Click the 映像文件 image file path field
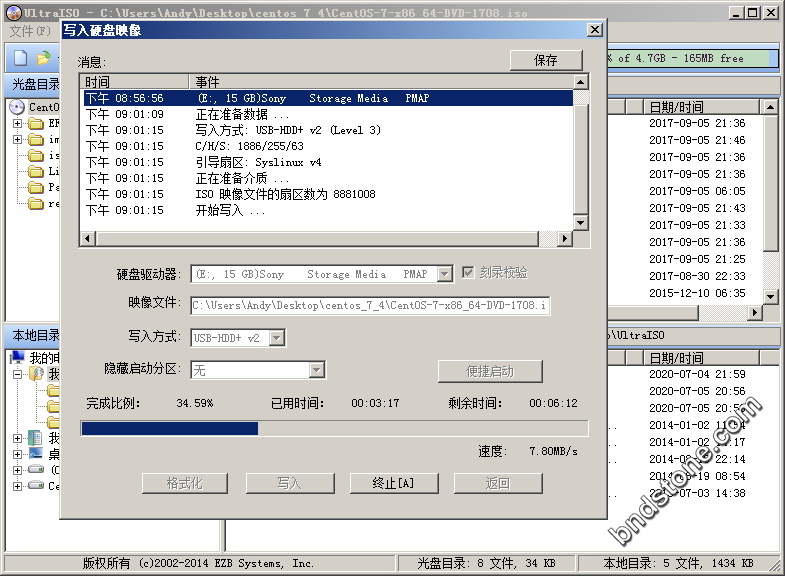Image resolution: width=785 pixels, height=576 pixels. (370, 305)
